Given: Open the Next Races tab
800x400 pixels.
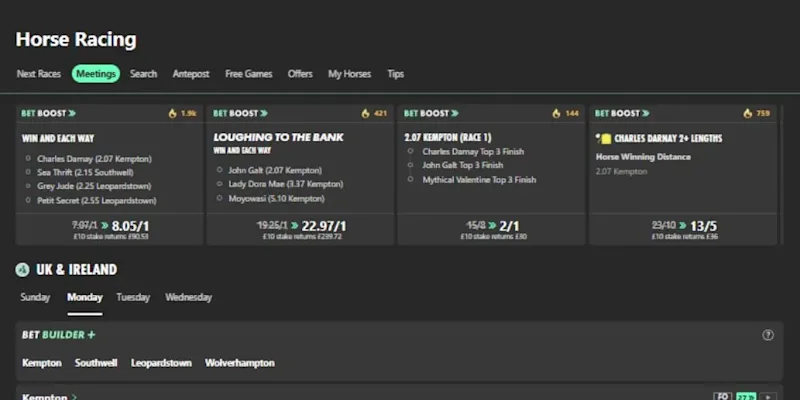Looking at the screenshot, I should pyautogui.click(x=39, y=74).
